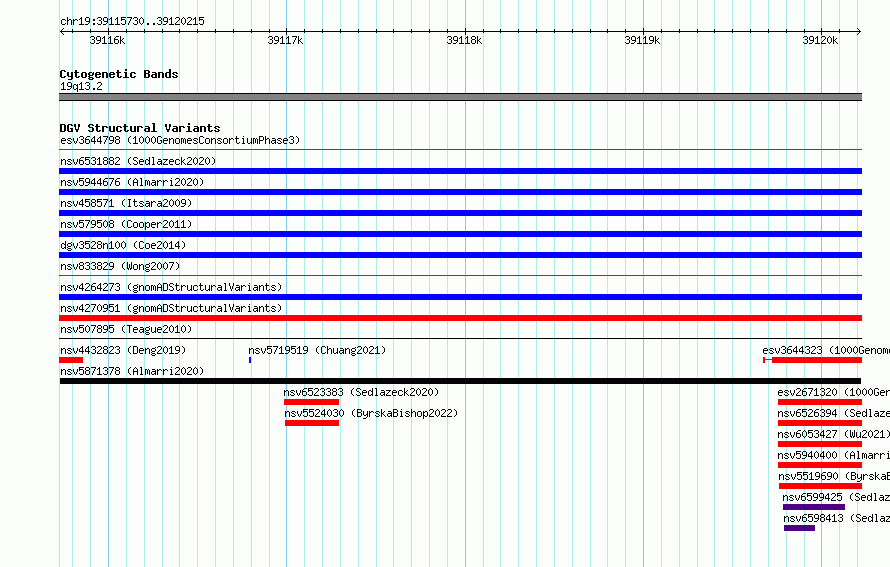Click the DGV Structural Variants track title
Screen dimensions: 890x567
pos(140,128)
